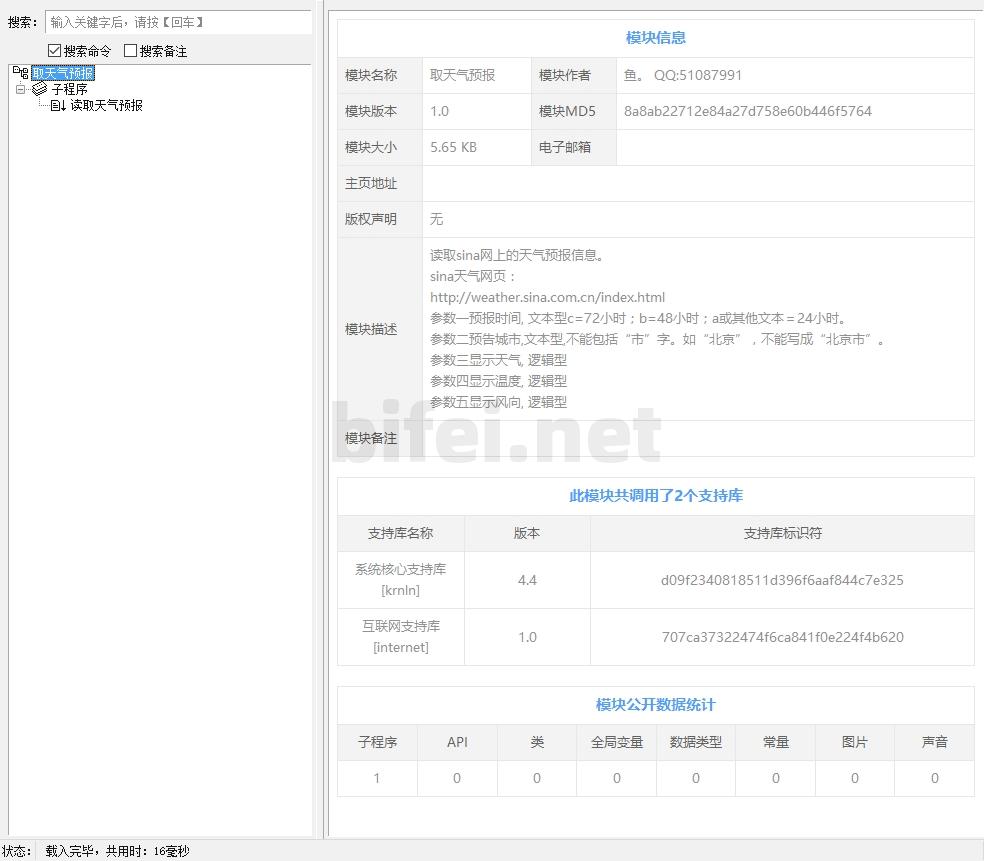
Task: Click the 此模块共调用了2个支持库 heading
Action: point(655,496)
